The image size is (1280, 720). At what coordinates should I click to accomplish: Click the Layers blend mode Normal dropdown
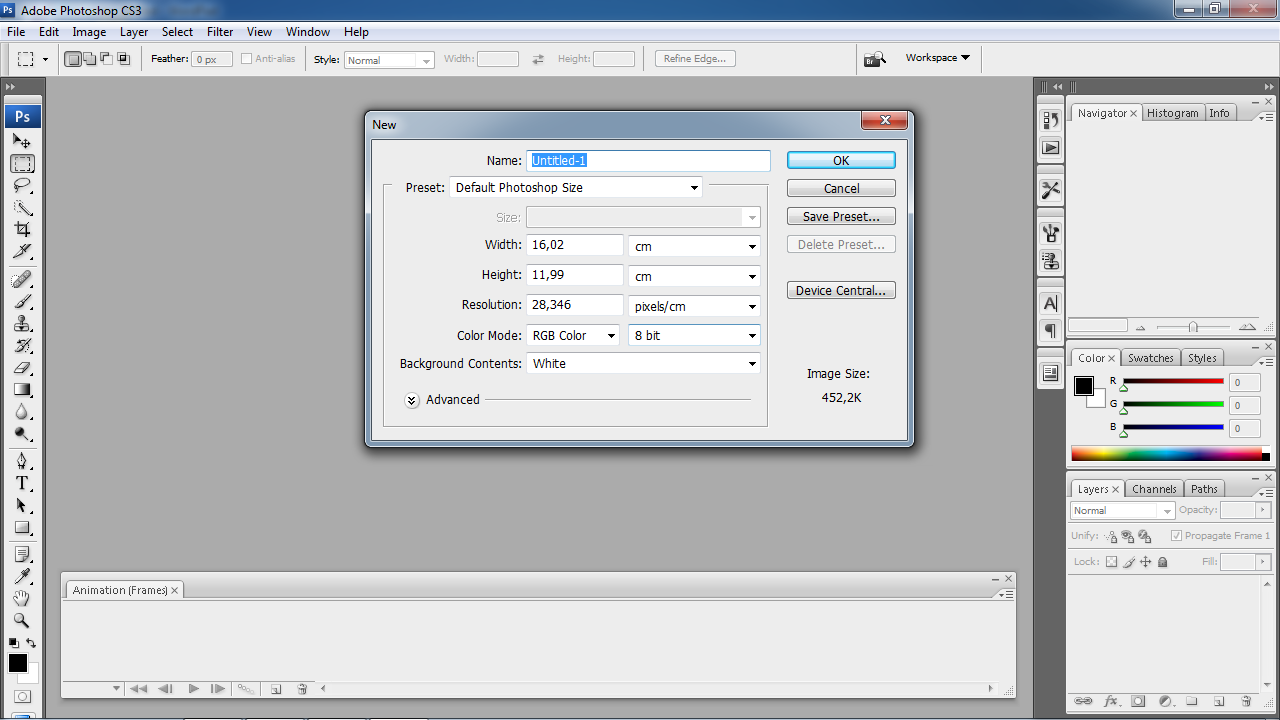[x=1122, y=510]
